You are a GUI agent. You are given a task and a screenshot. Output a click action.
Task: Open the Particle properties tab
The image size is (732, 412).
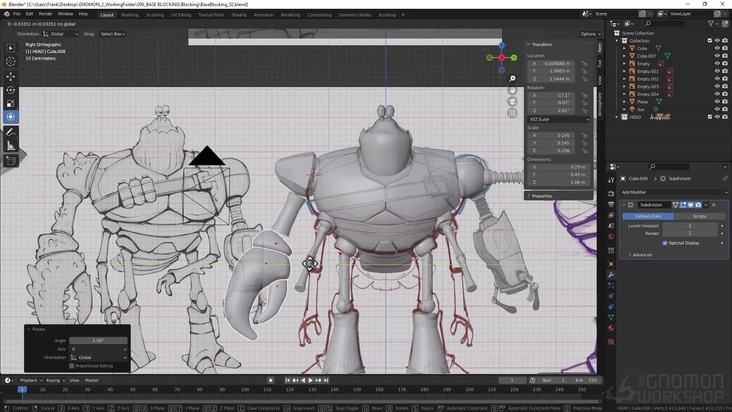[x=611, y=285]
